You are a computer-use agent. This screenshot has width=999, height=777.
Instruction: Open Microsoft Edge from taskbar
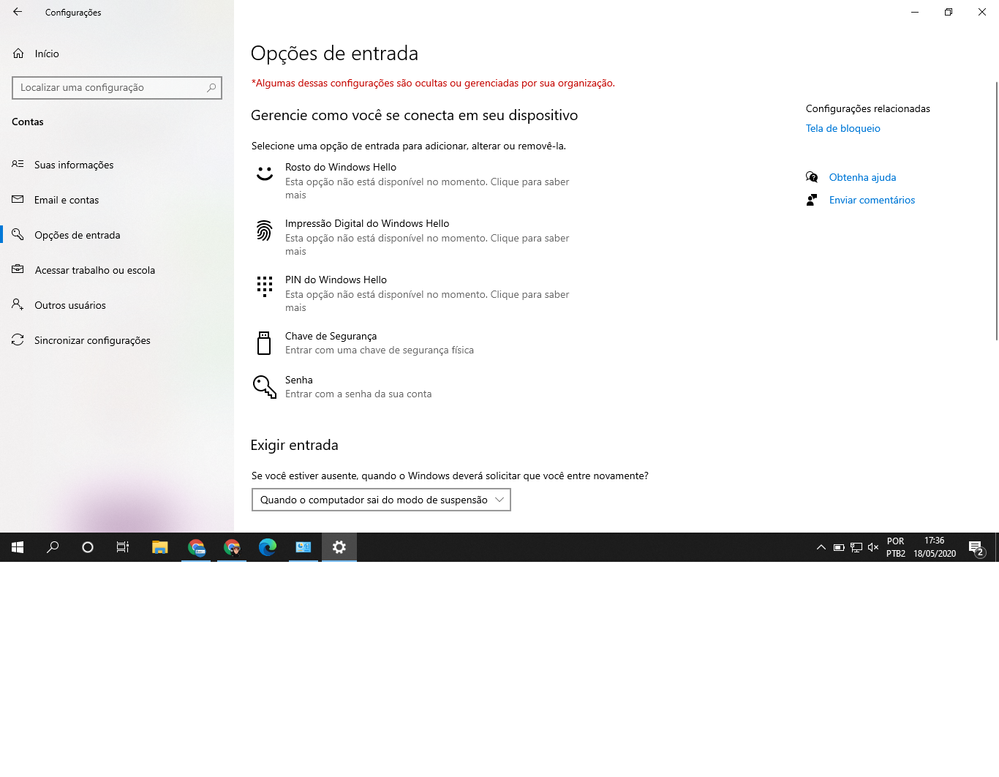[268, 547]
